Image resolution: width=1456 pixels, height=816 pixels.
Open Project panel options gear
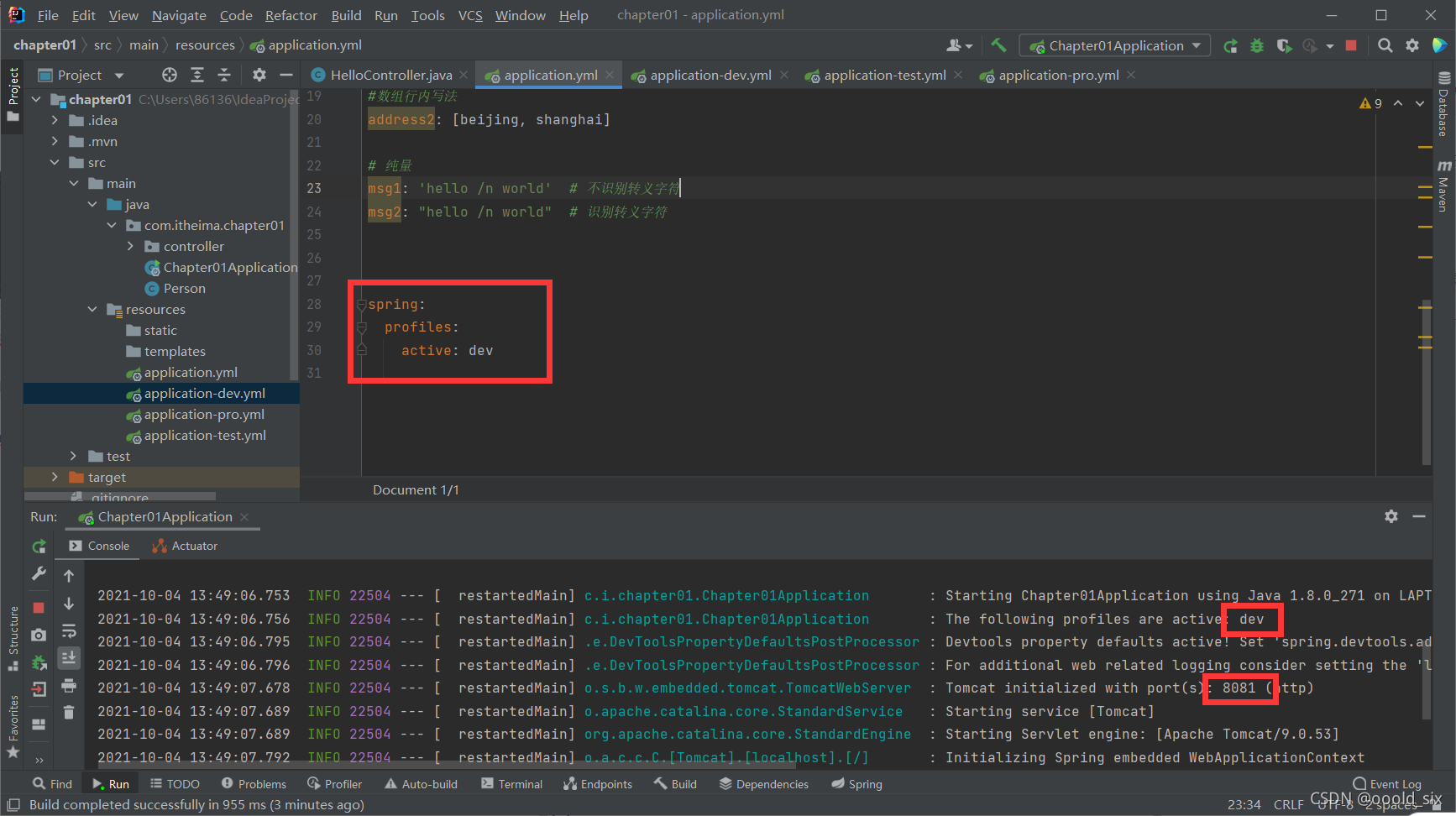[259, 75]
